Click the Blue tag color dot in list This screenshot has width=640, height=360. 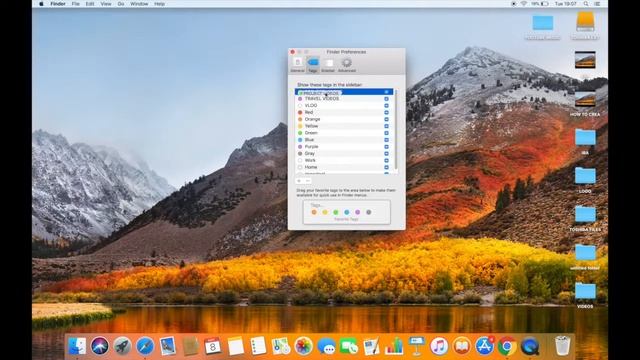pyautogui.click(x=300, y=140)
